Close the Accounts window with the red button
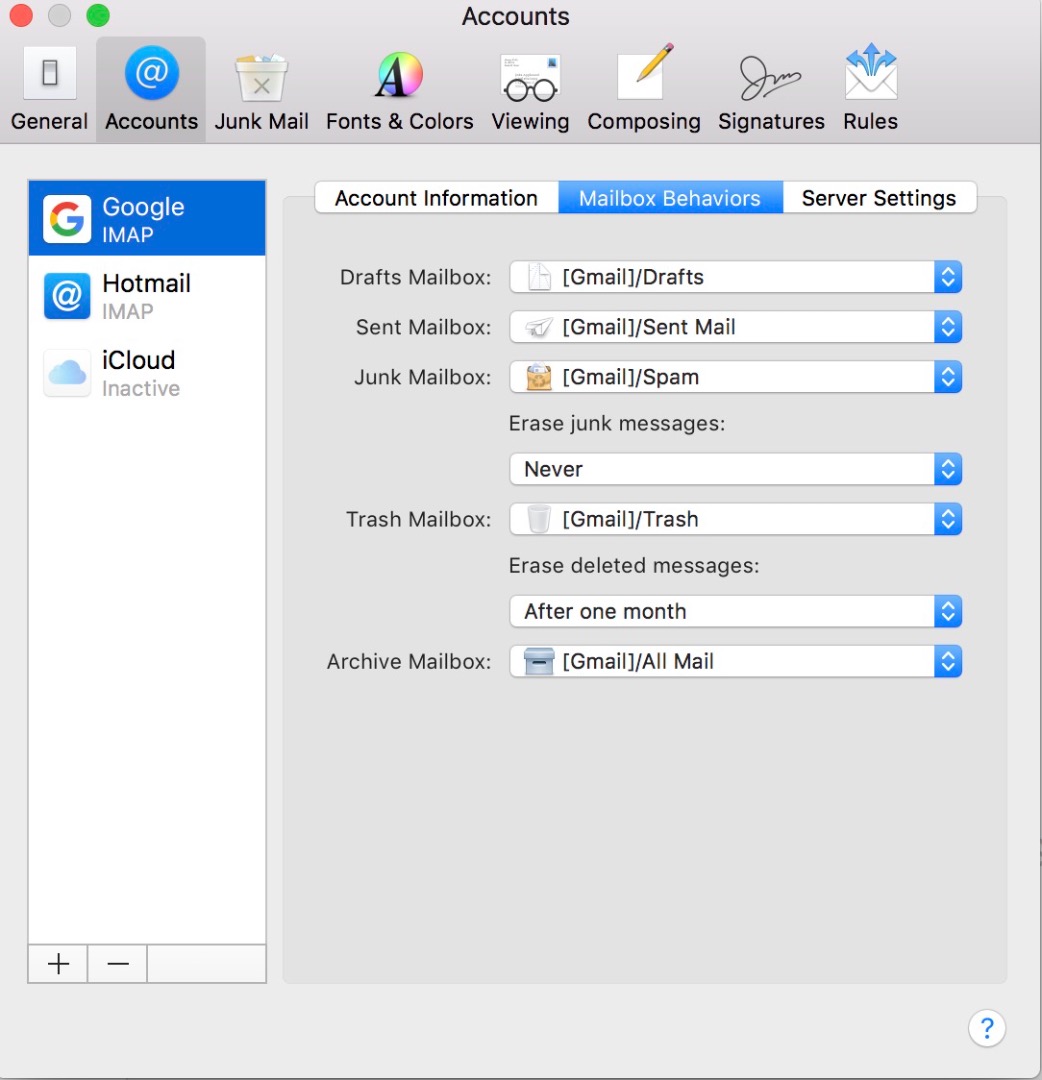This screenshot has width=1042, height=1080. click(x=21, y=15)
